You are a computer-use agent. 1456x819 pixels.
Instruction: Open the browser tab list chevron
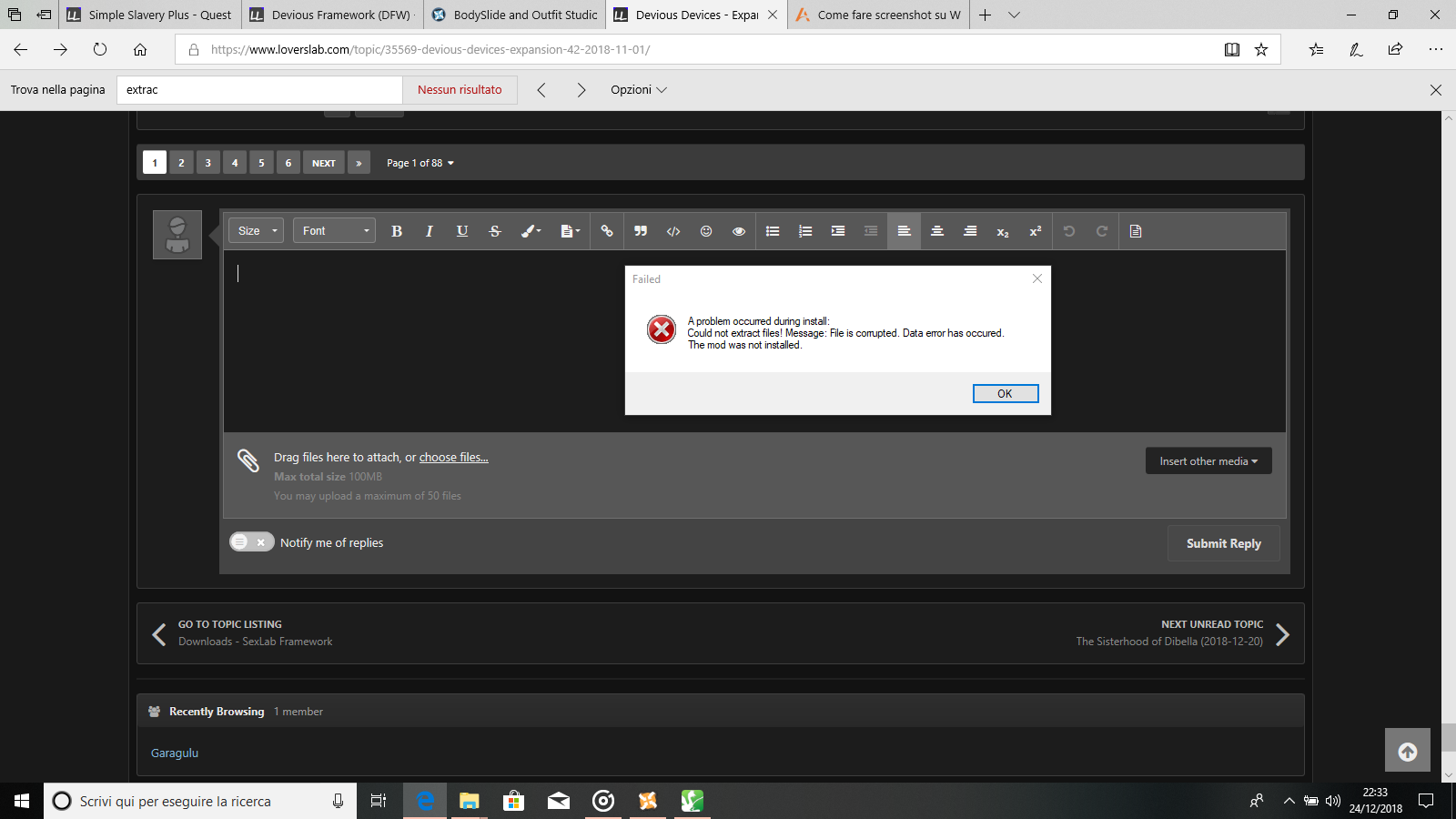click(x=1015, y=15)
